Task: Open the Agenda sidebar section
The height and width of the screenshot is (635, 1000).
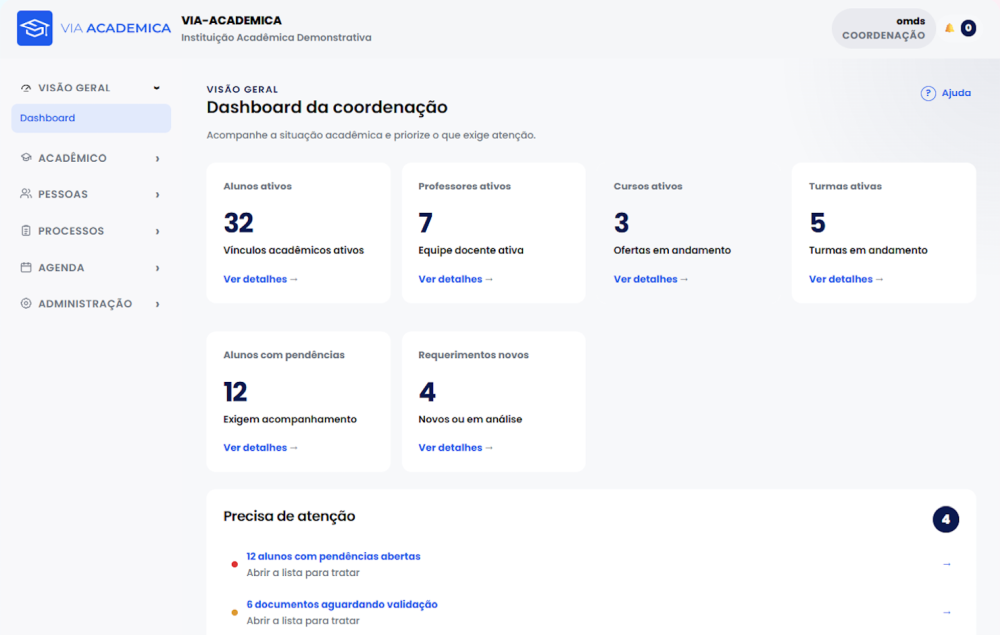Action: [x=91, y=268]
